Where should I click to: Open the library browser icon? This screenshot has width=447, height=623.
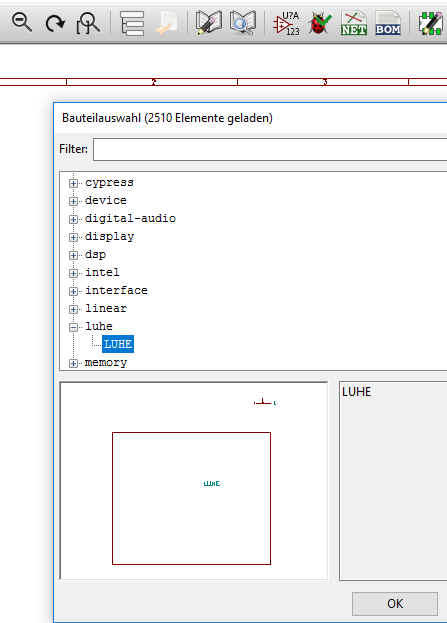click(x=243, y=23)
